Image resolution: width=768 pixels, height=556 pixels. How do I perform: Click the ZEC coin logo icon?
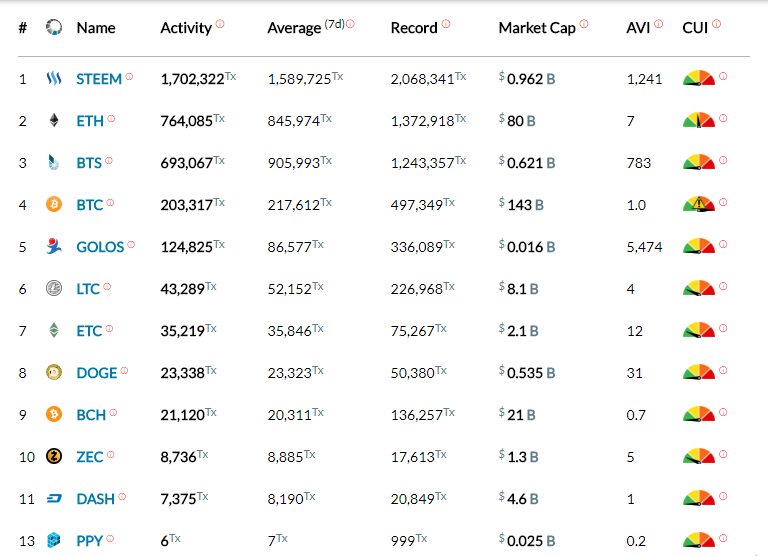point(54,456)
